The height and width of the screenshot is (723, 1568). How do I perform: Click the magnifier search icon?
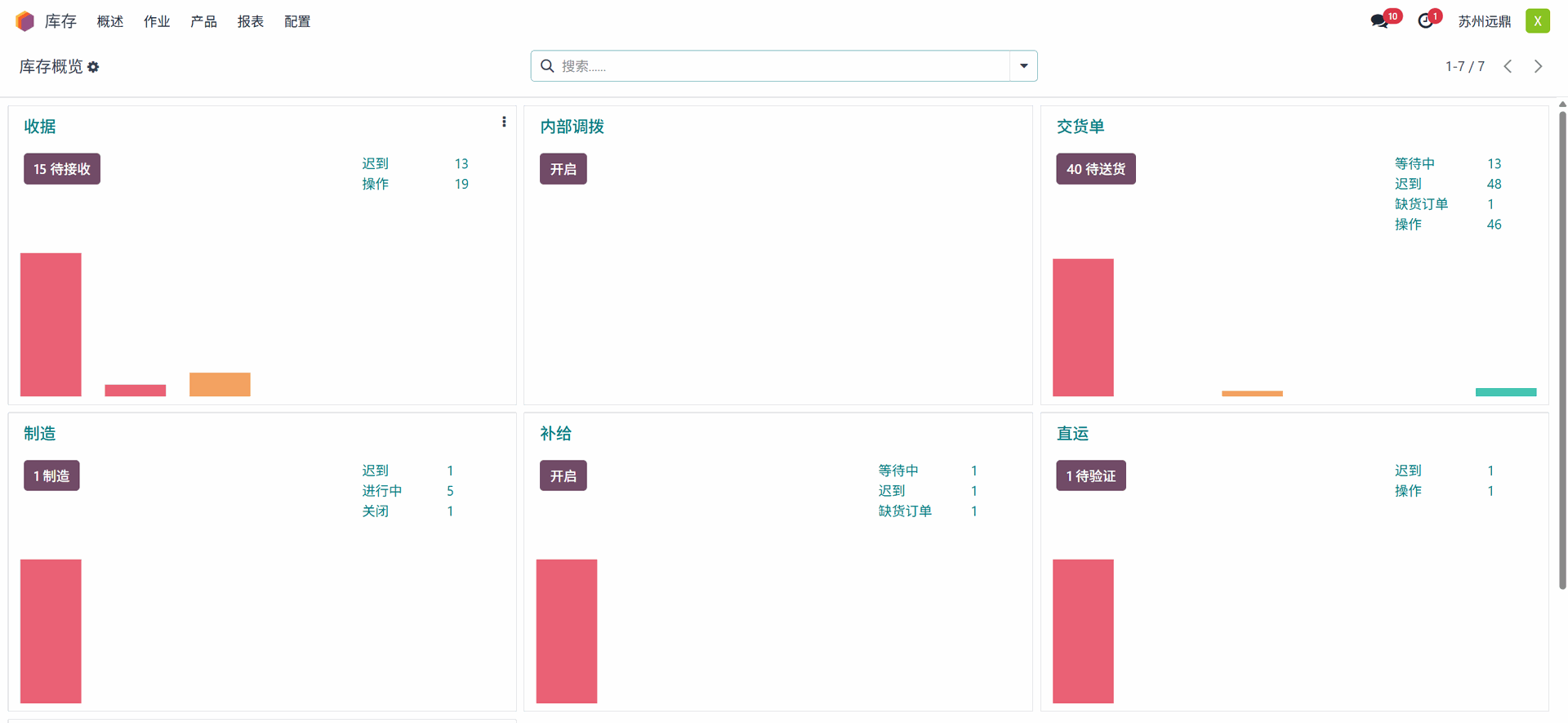(x=547, y=66)
